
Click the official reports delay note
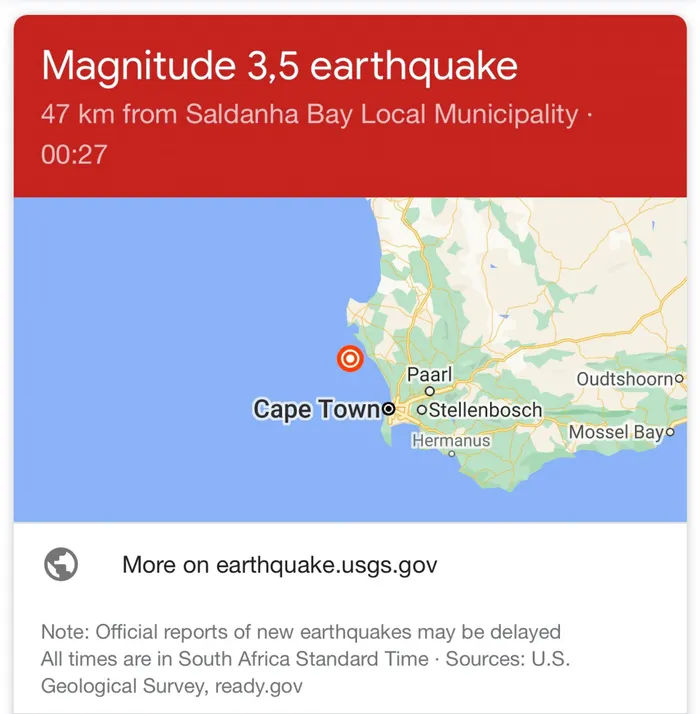(x=301, y=632)
